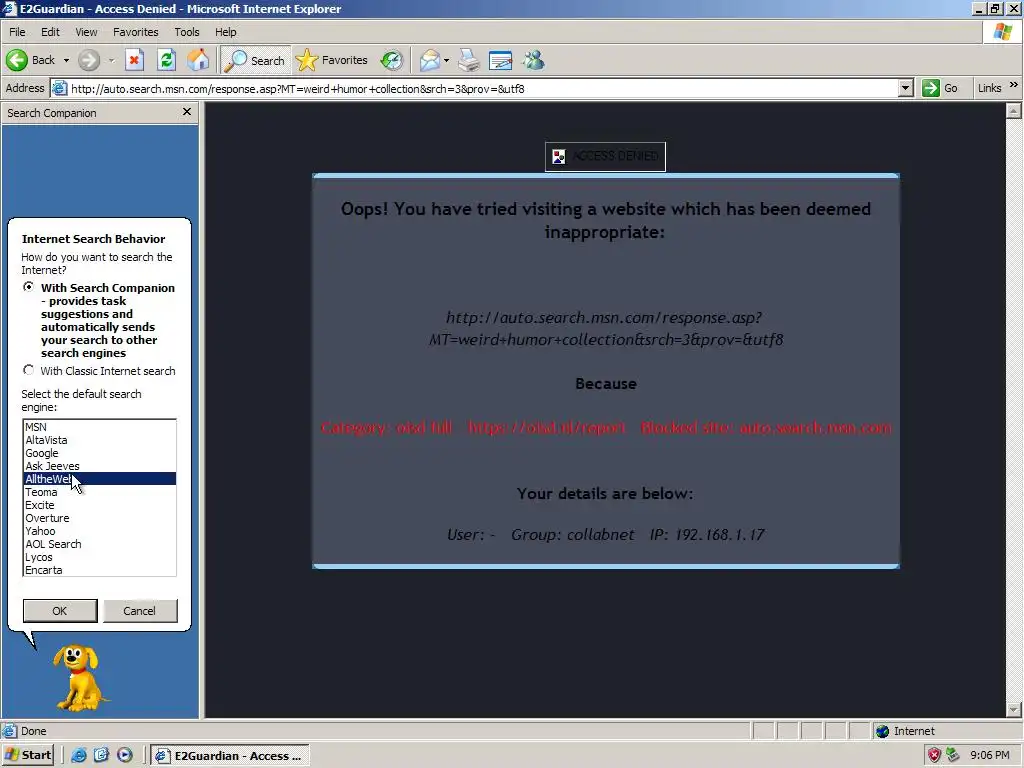Viewport: 1024px width, 768px height.
Task: Refresh the page with green arrows icon
Action: point(167,60)
